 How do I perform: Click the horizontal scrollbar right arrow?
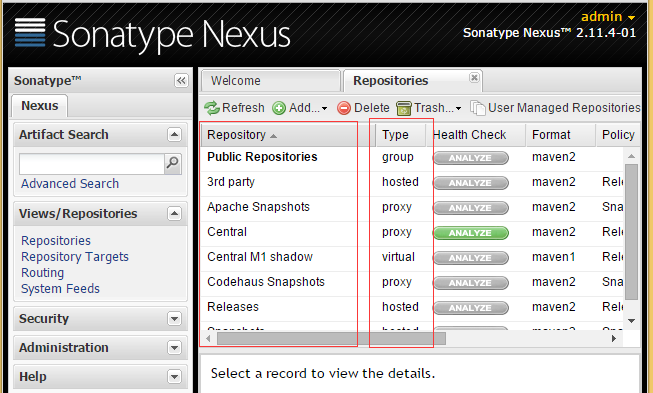click(x=614, y=338)
